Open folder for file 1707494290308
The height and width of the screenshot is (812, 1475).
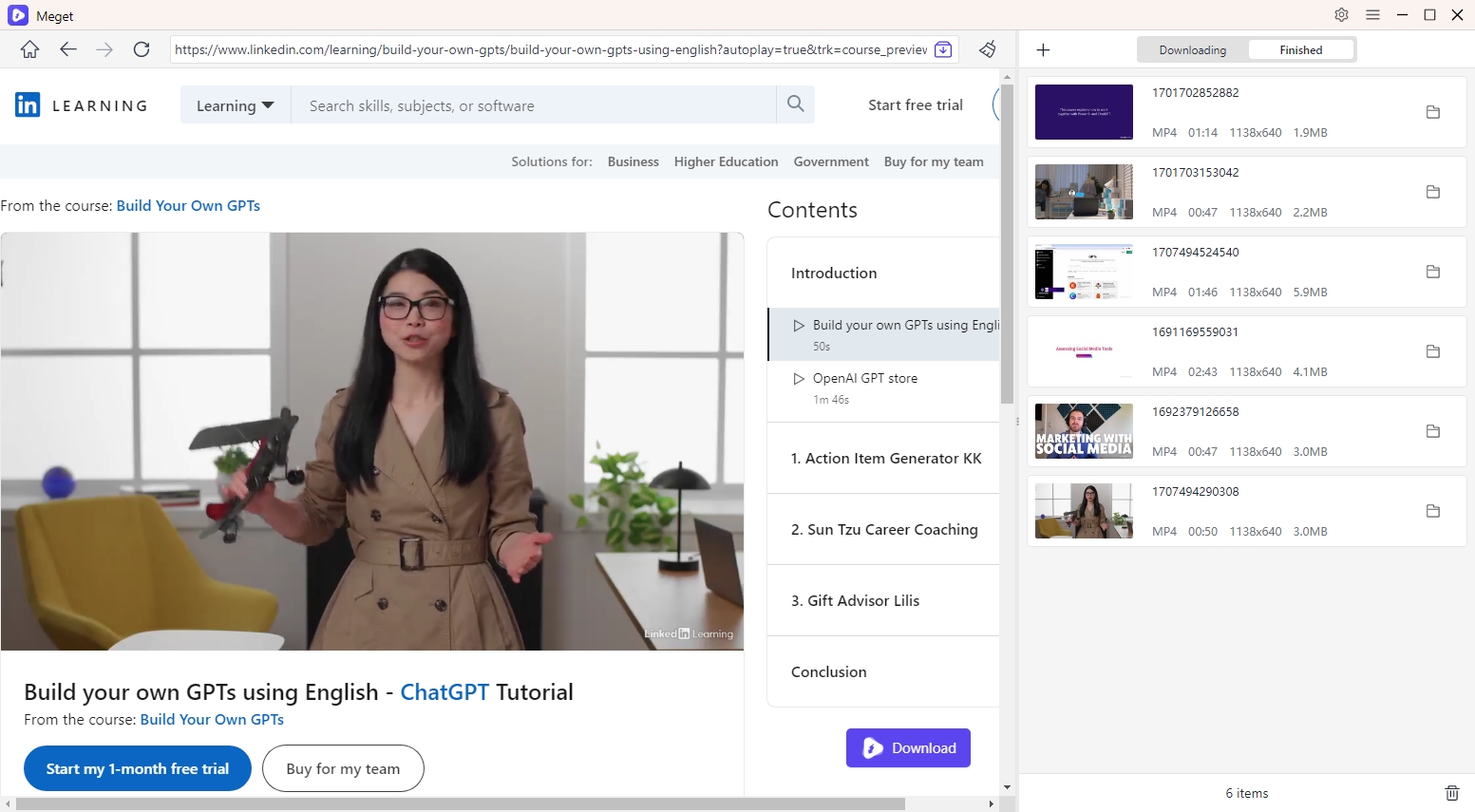pyautogui.click(x=1433, y=511)
